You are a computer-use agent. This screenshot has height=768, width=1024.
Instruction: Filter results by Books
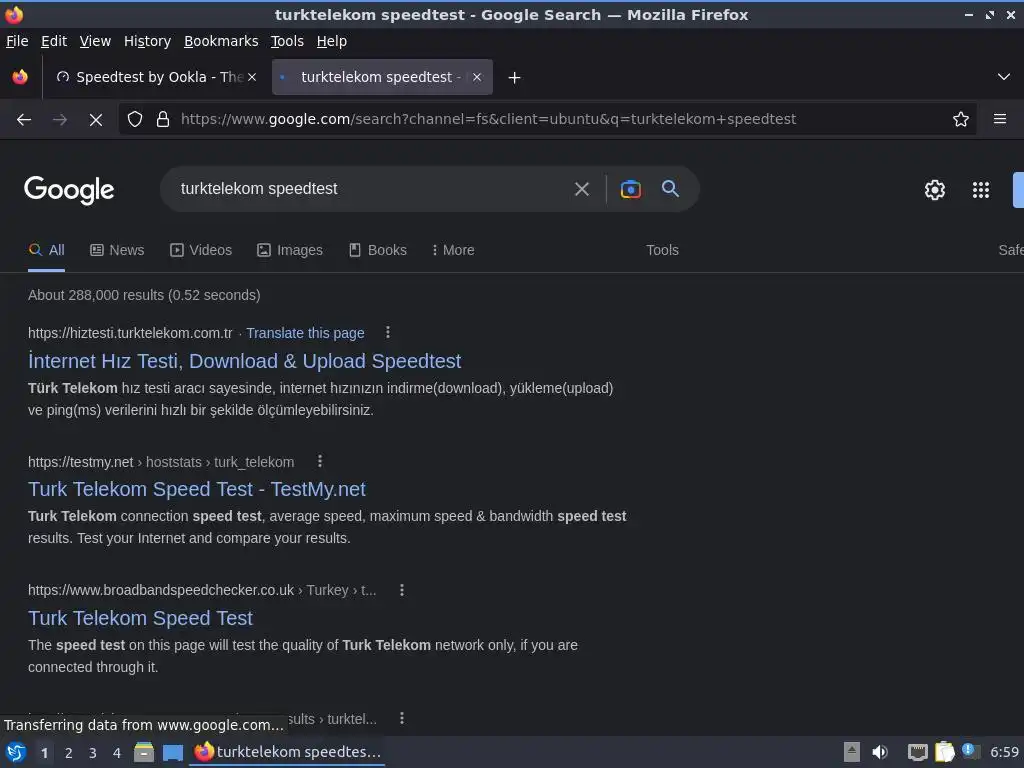pyautogui.click(x=377, y=250)
